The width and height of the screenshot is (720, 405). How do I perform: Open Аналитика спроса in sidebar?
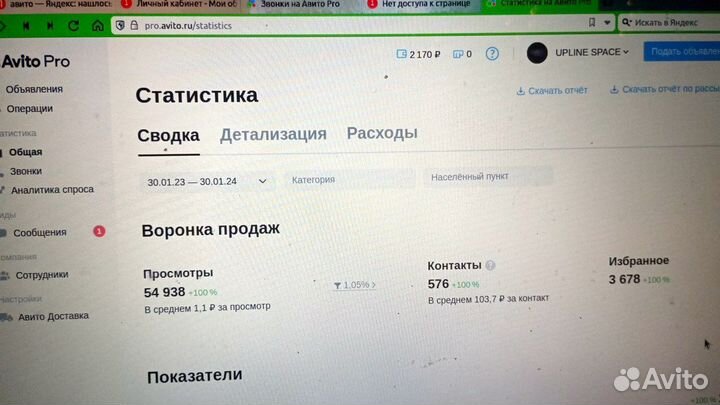click(52, 190)
